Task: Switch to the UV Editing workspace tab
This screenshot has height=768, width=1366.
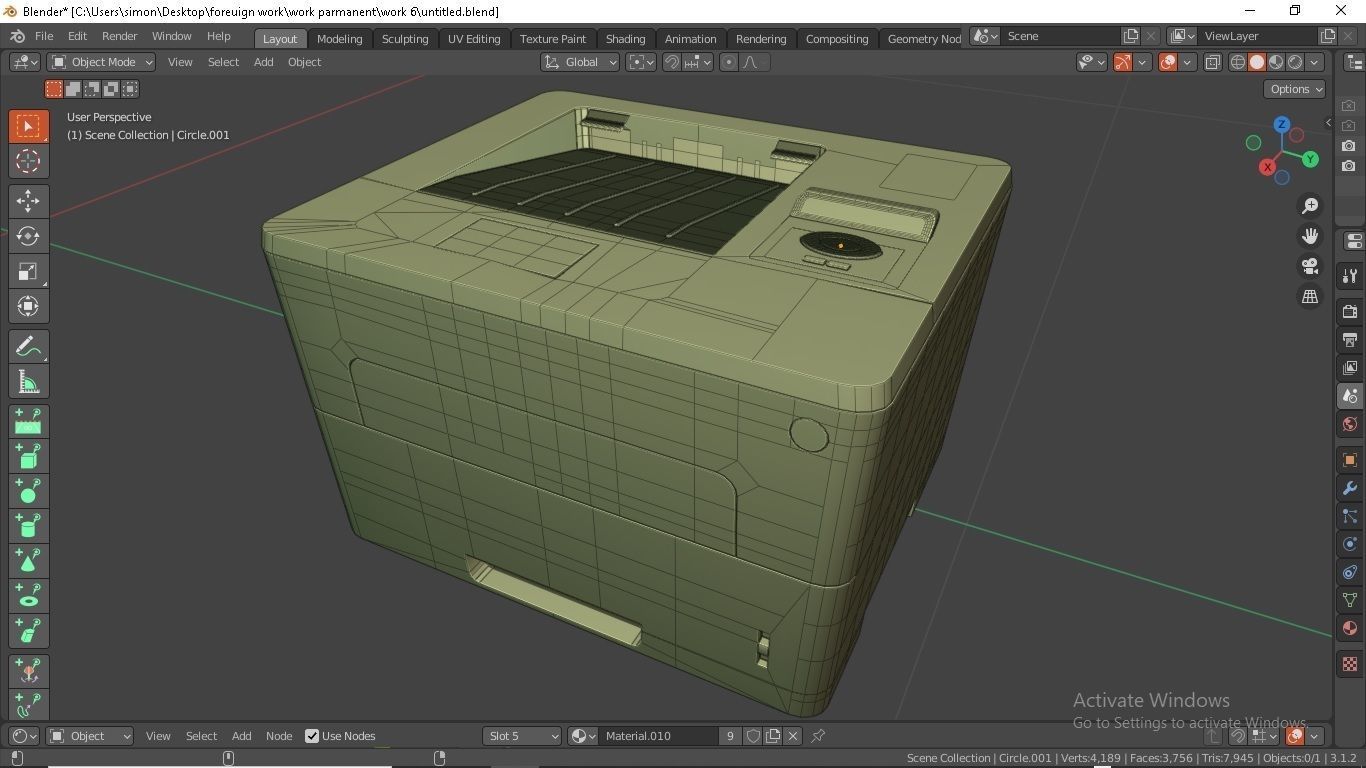Action: click(x=474, y=38)
